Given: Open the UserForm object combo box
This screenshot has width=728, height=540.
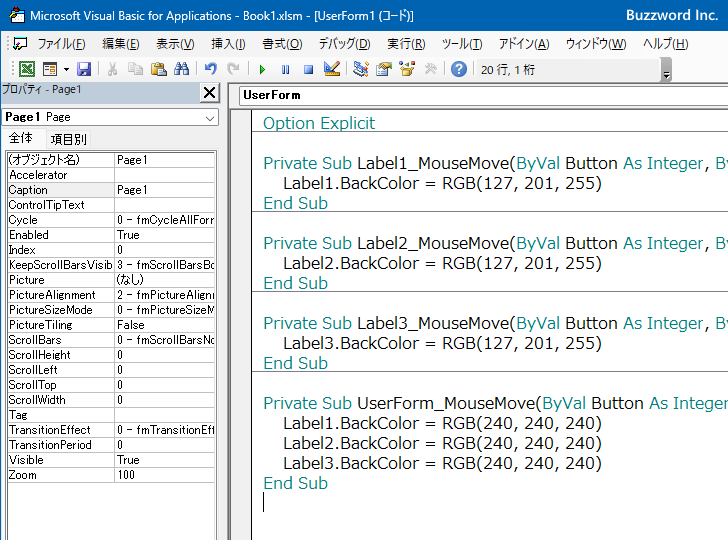Looking at the screenshot, I should click(x=483, y=95).
